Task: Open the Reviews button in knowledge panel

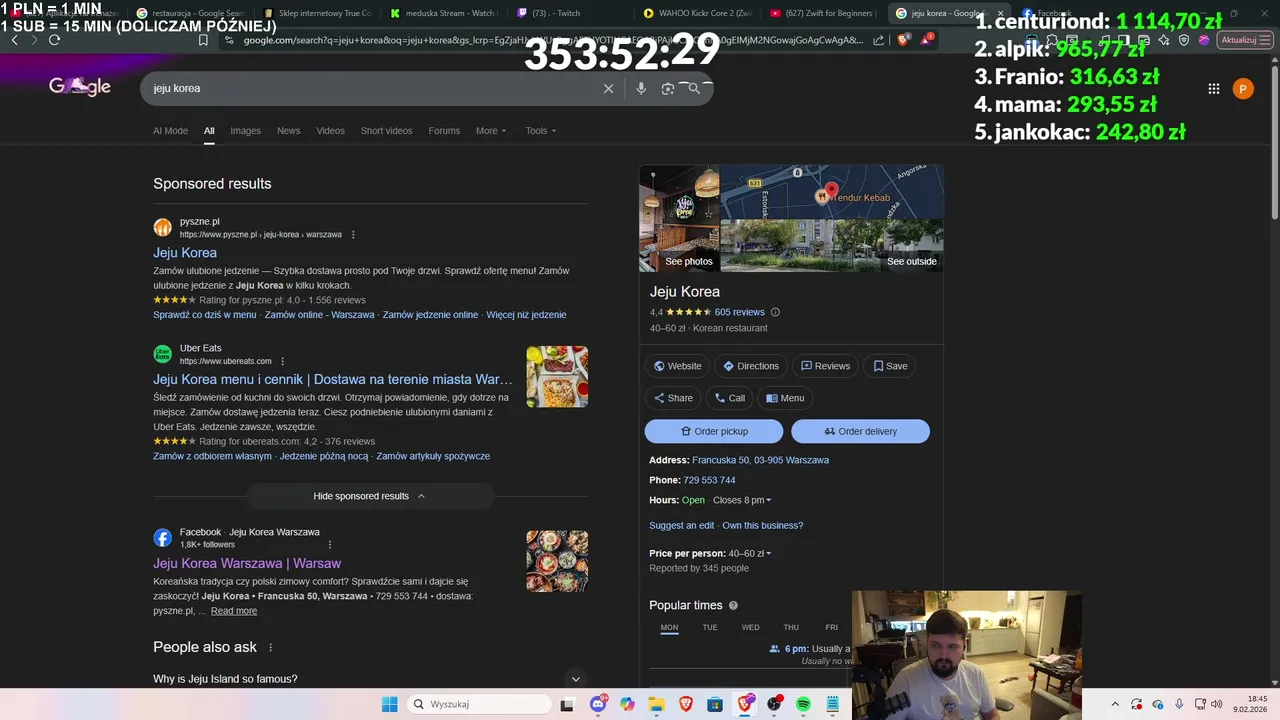Action: [825, 366]
